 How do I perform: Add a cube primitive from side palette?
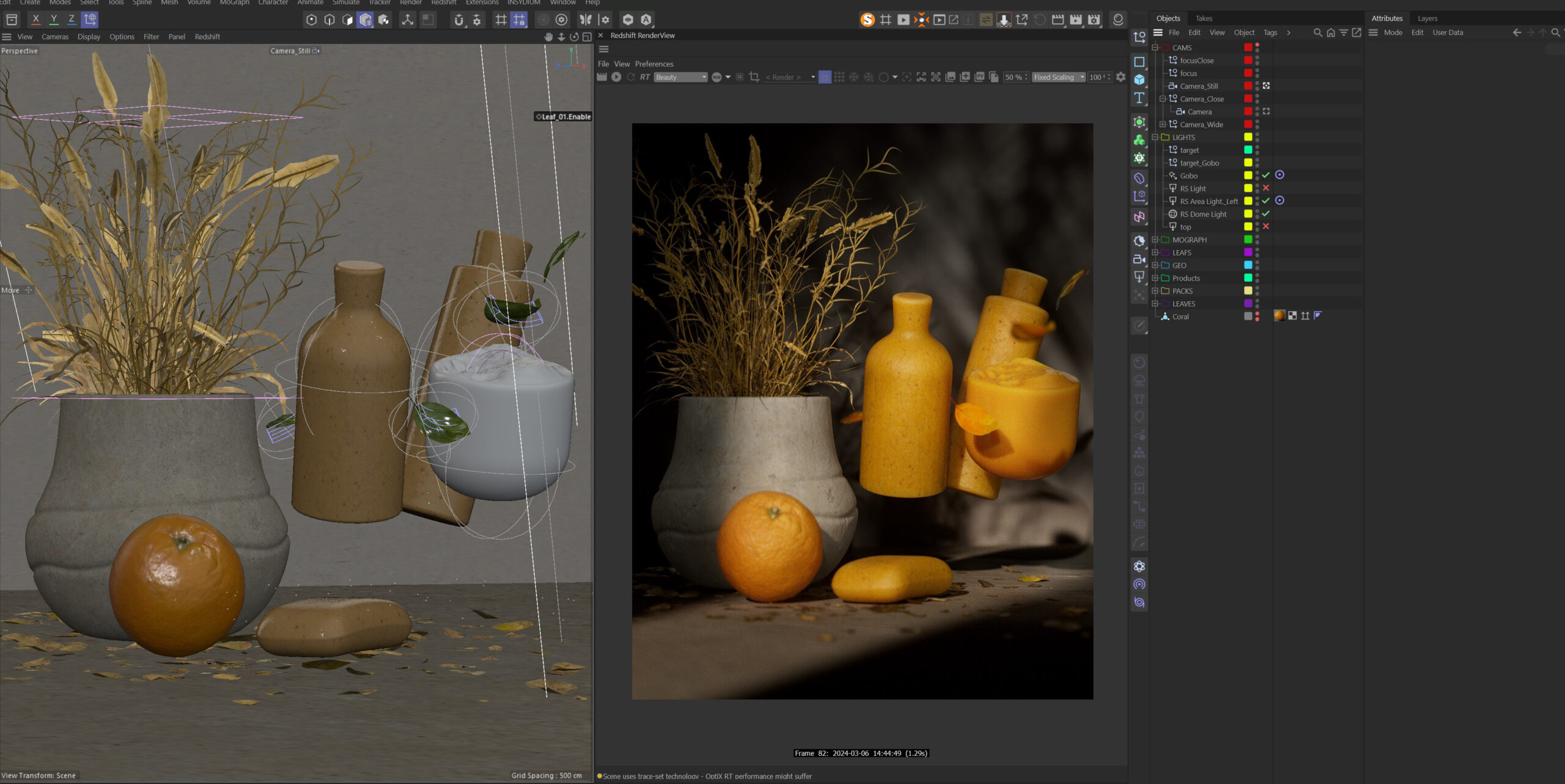tap(1139, 79)
